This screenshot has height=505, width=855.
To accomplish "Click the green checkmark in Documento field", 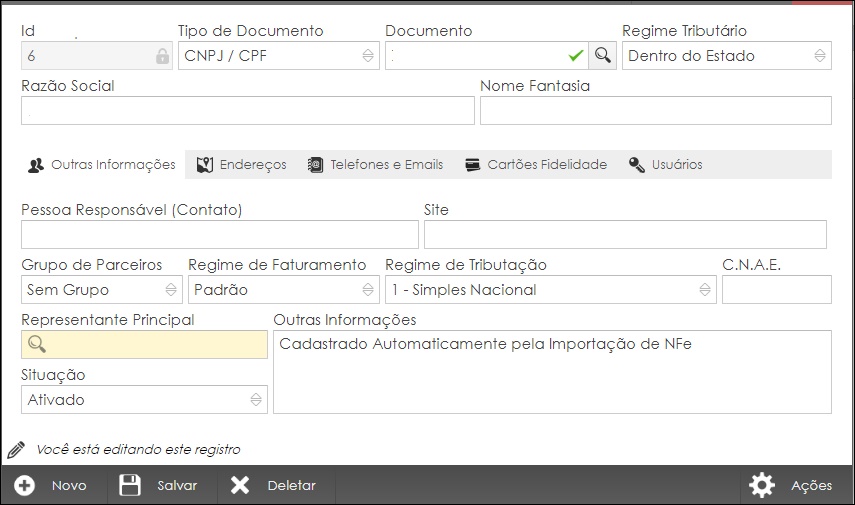I will (576, 55).
